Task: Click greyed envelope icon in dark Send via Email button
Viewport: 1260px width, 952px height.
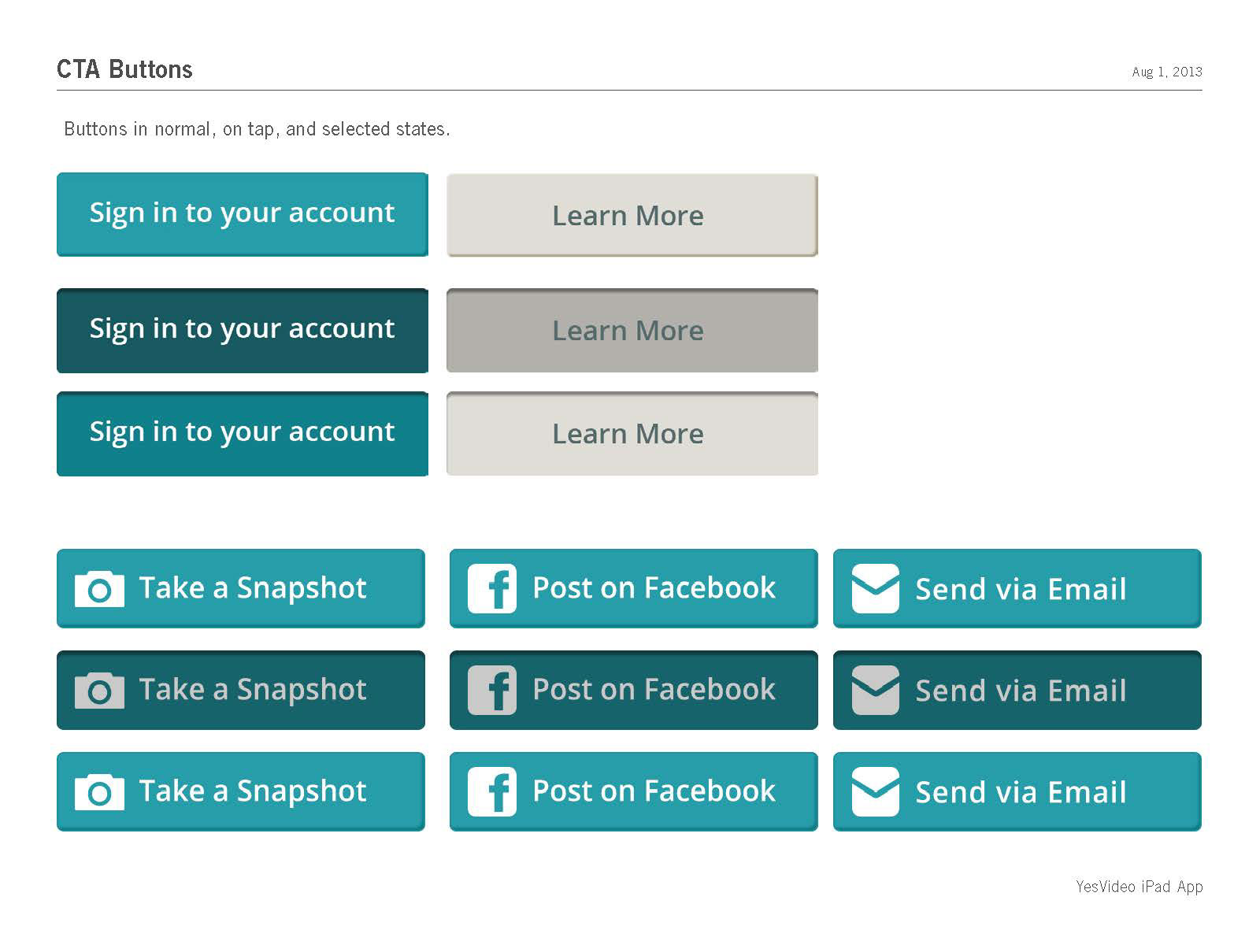Action: point(876,690)
